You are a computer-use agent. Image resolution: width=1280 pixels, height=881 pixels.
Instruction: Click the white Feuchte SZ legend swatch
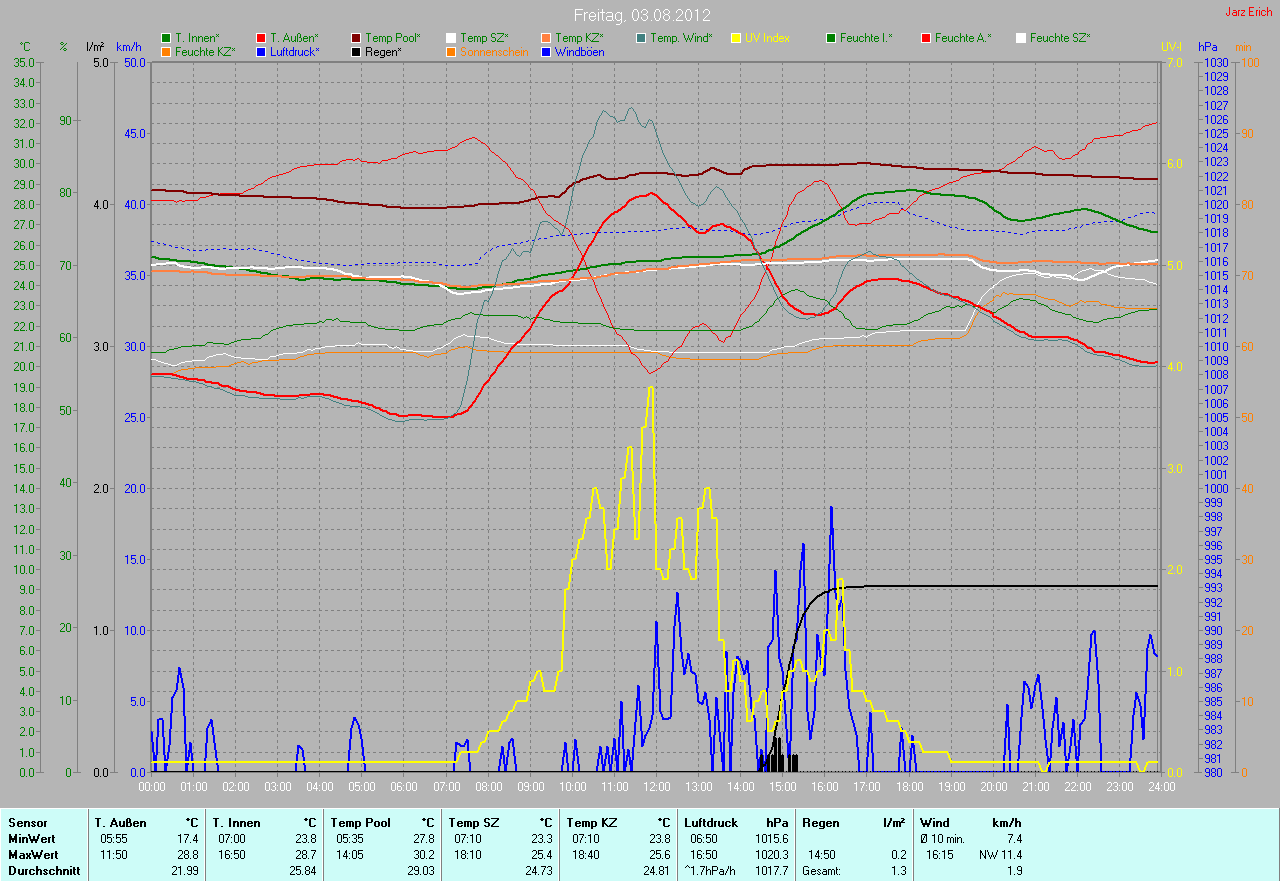1021,38
